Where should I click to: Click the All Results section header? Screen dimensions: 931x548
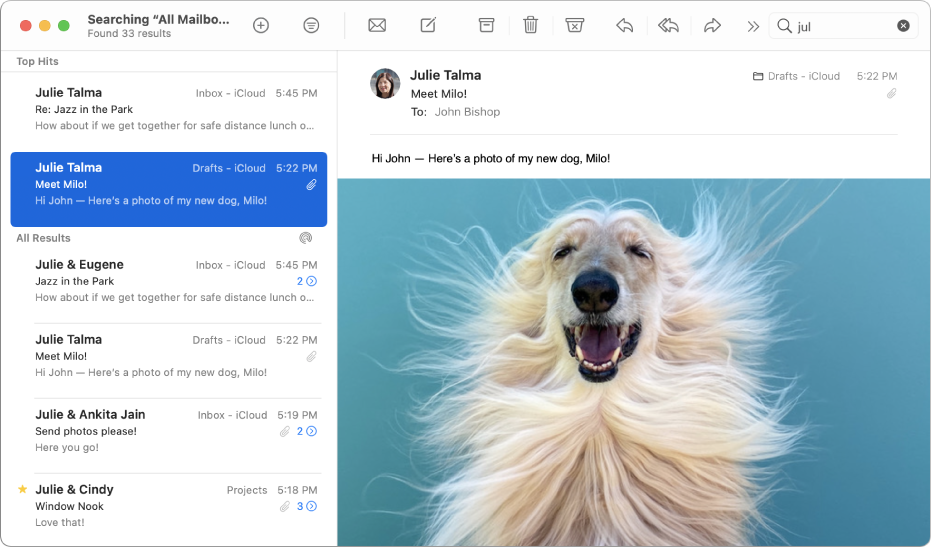pos(43,238)
